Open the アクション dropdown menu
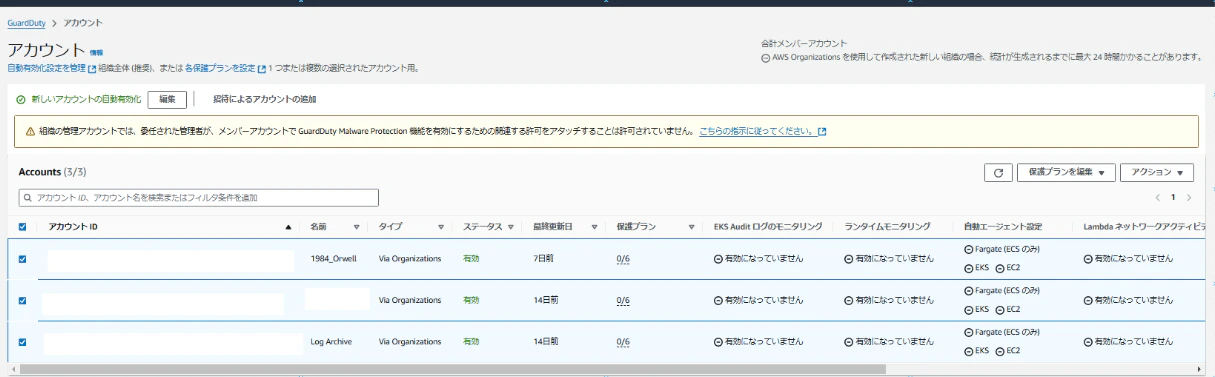 point(1158,173)
